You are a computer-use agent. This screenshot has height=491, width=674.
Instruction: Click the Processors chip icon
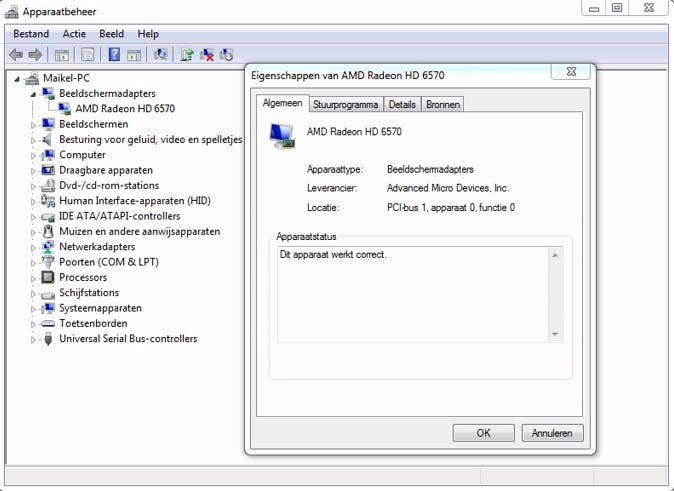tap(48, 277)
